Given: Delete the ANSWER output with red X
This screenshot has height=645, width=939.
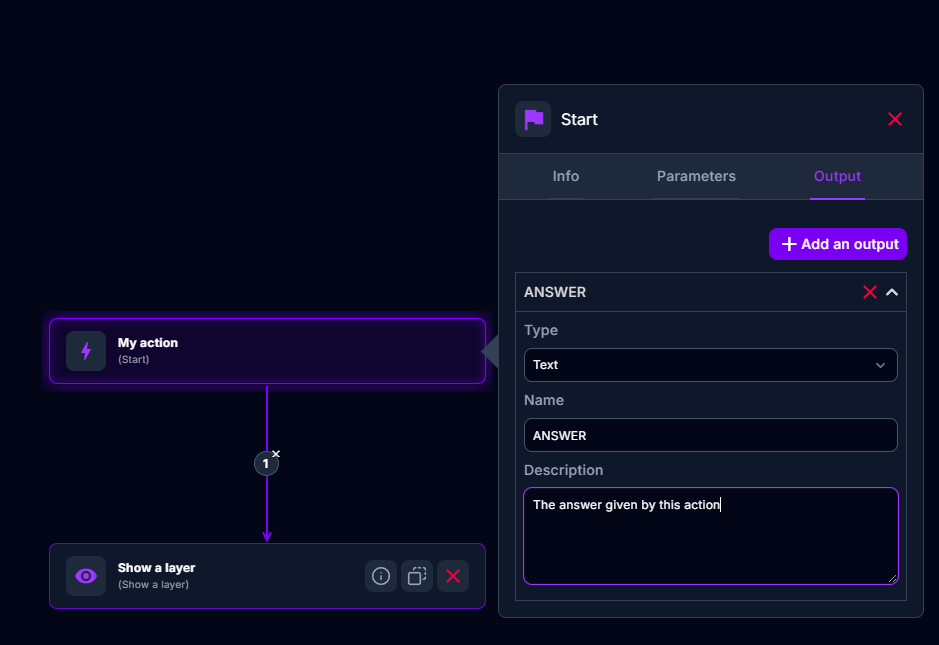Looking at the screenshot, I should coord(869,292).
